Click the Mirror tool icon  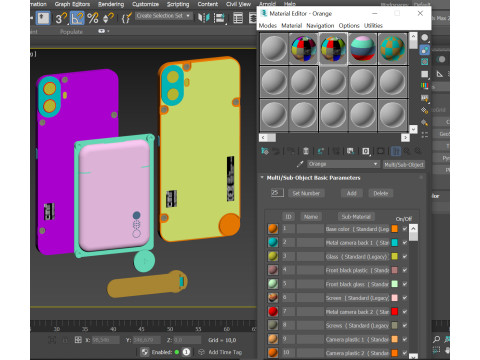point(203,18)
